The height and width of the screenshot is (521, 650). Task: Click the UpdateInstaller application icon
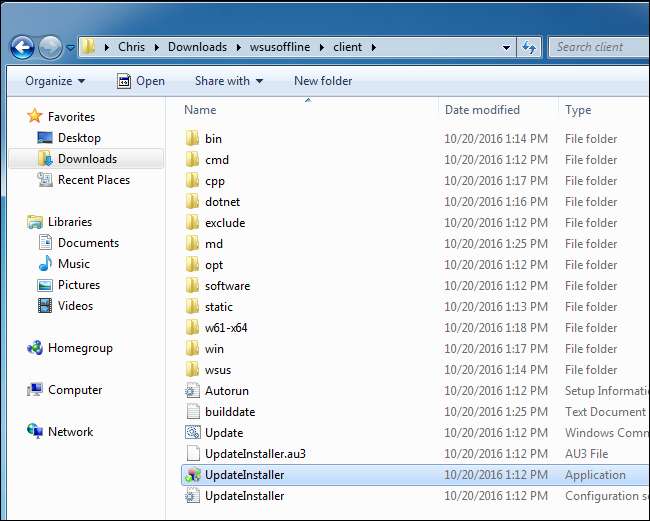click(x=193, y=475)
